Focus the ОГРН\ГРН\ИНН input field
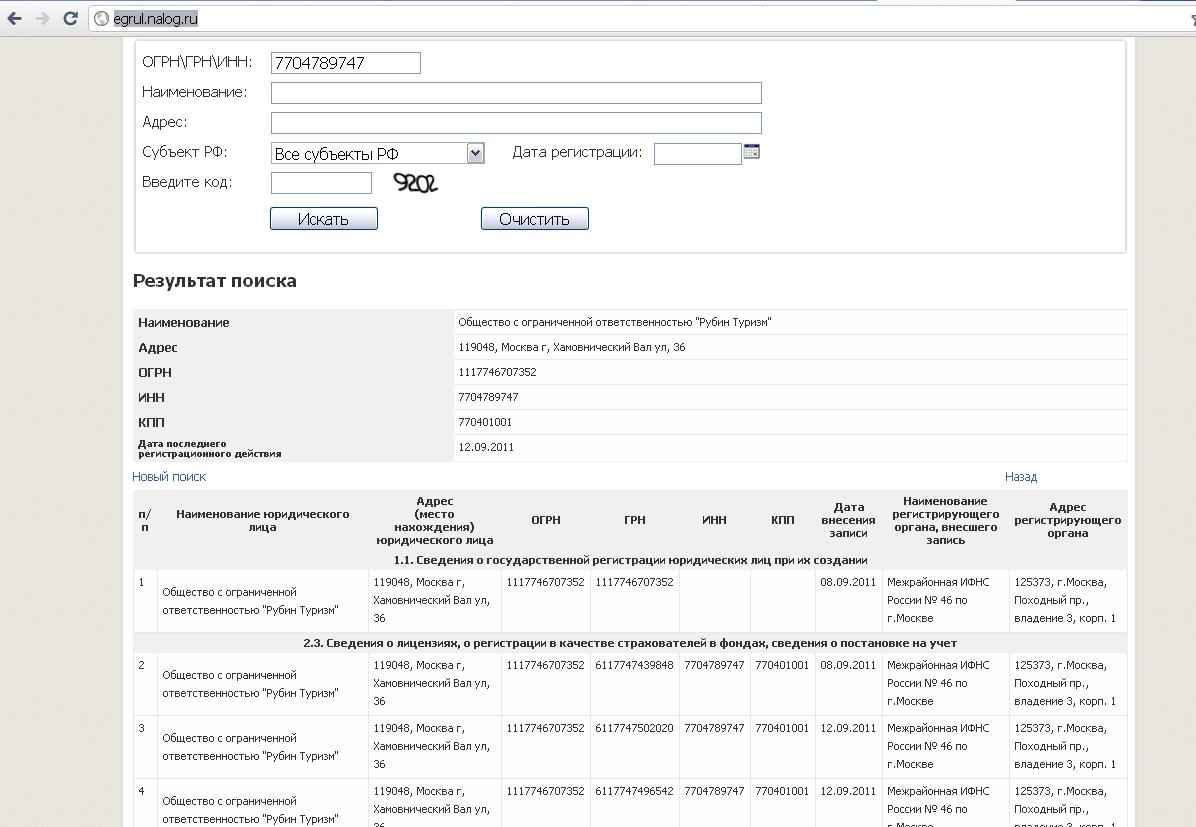The image size is (1196, 827). 345,63
